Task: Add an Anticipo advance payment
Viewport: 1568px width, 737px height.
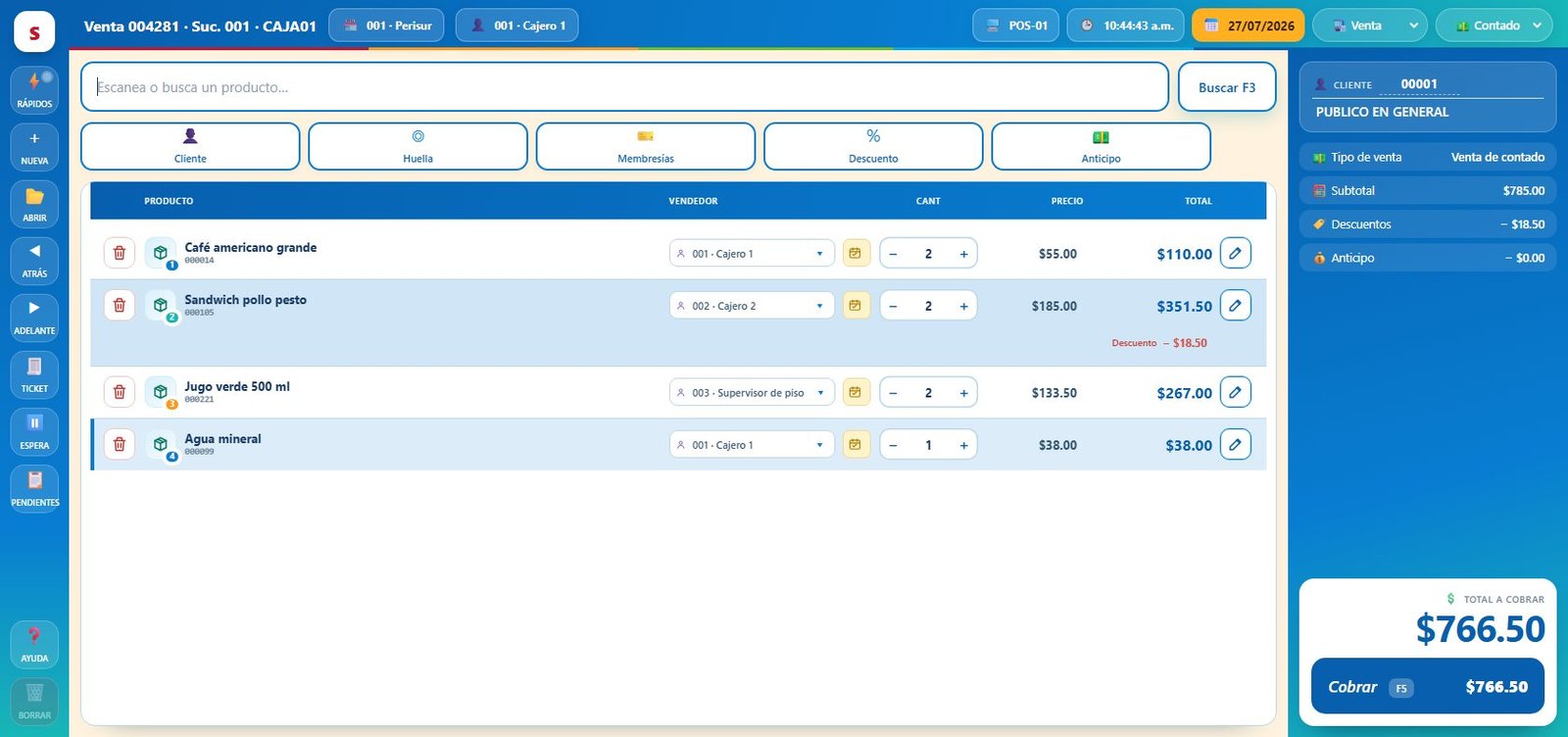Action: pyautogui.click(x=1101, y=146)
